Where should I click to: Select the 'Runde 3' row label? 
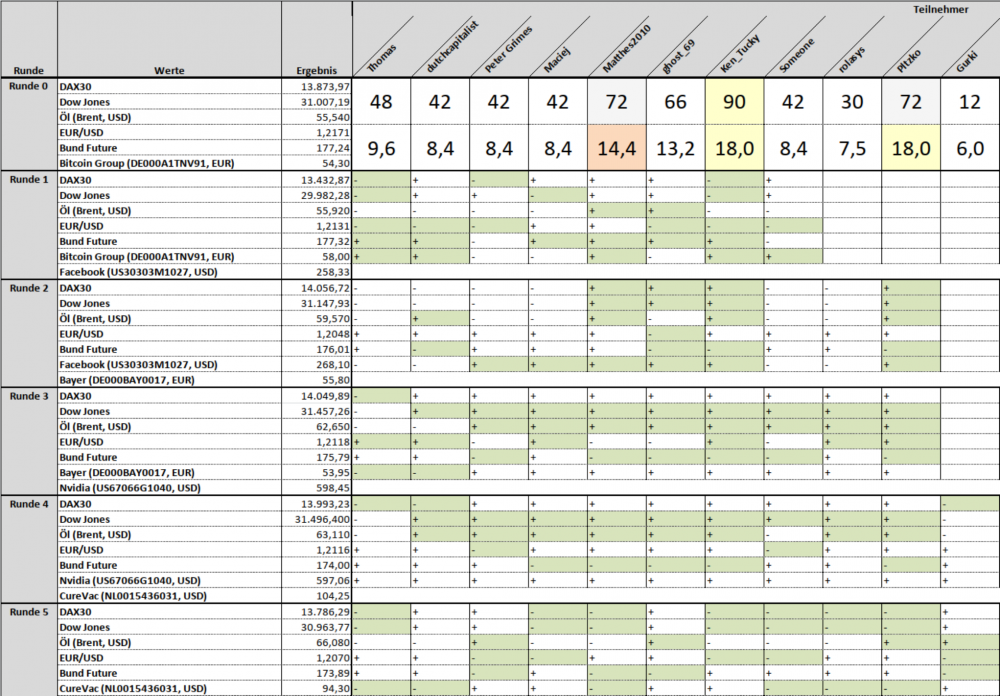(29, 396)
